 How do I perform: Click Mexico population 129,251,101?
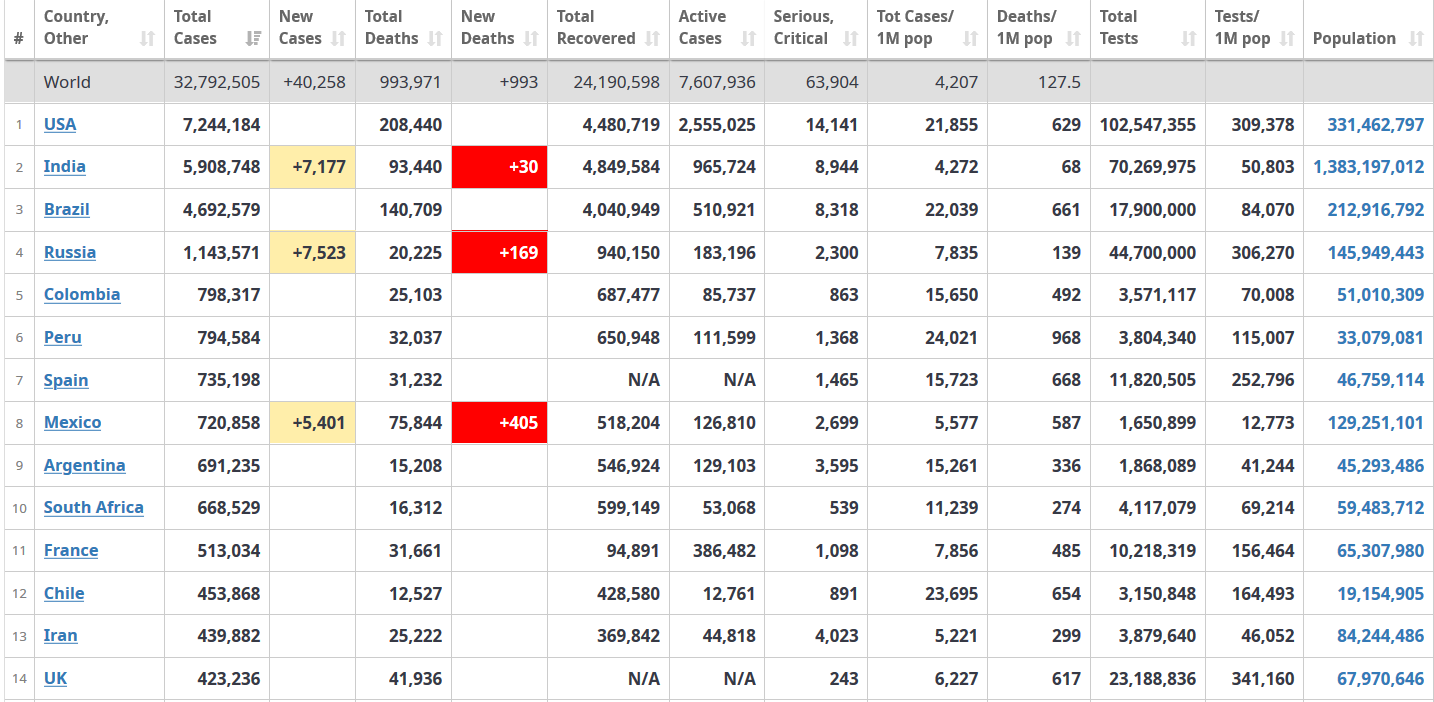[x=1376, y=423]
